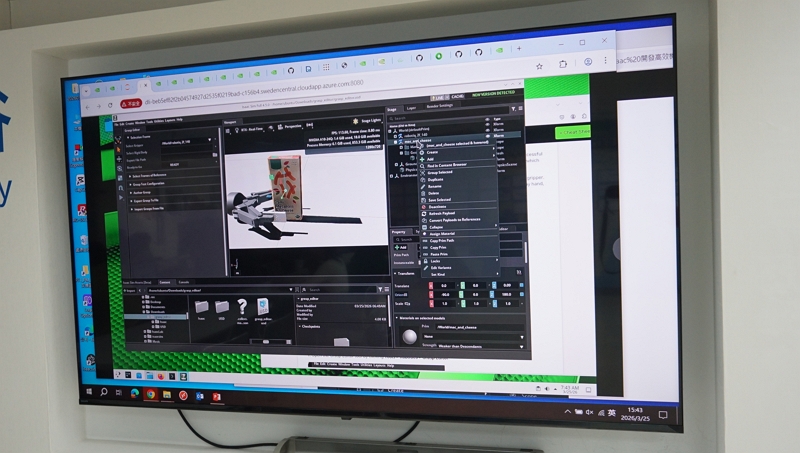Collapse the World prim tree node

point(390,131)
